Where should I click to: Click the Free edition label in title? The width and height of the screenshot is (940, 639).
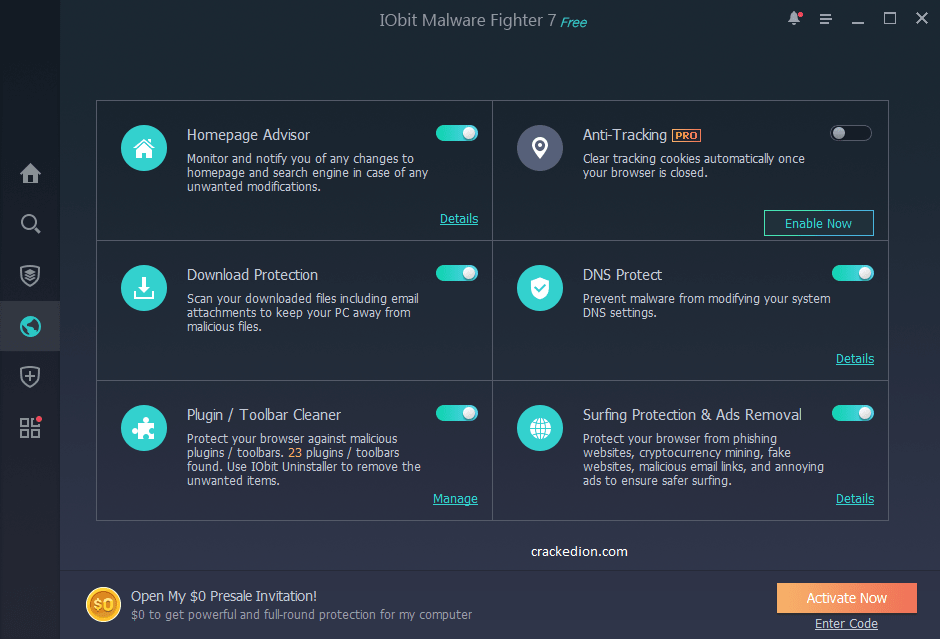click(574, 22)
